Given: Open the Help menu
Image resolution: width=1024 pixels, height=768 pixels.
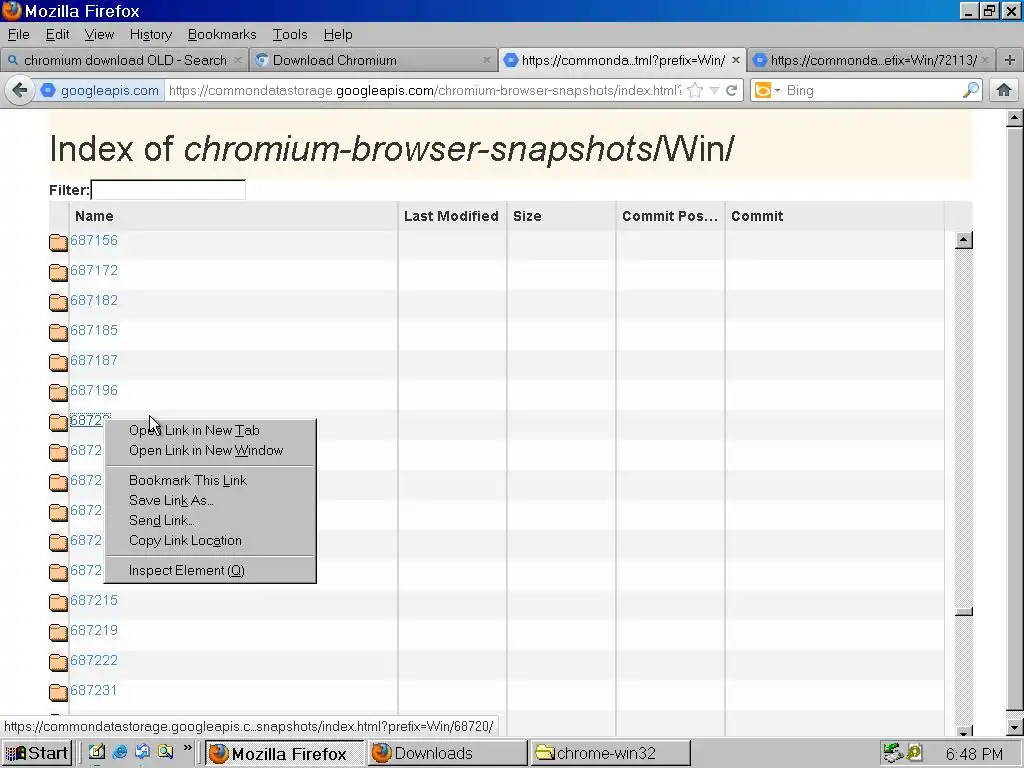Looking at the screenshot, I should tap(338, 35).
